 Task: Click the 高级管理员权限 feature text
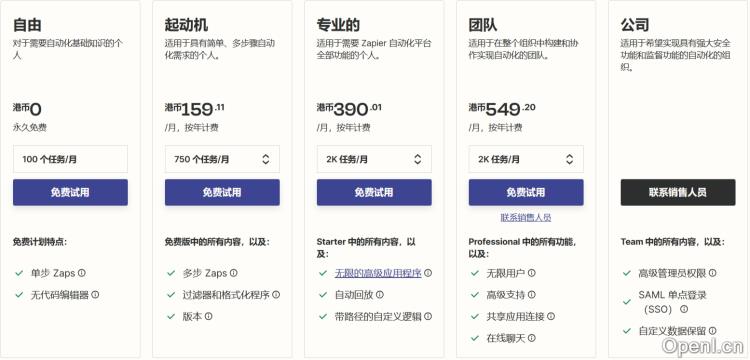pyautogui.click(x=672, y=273)
